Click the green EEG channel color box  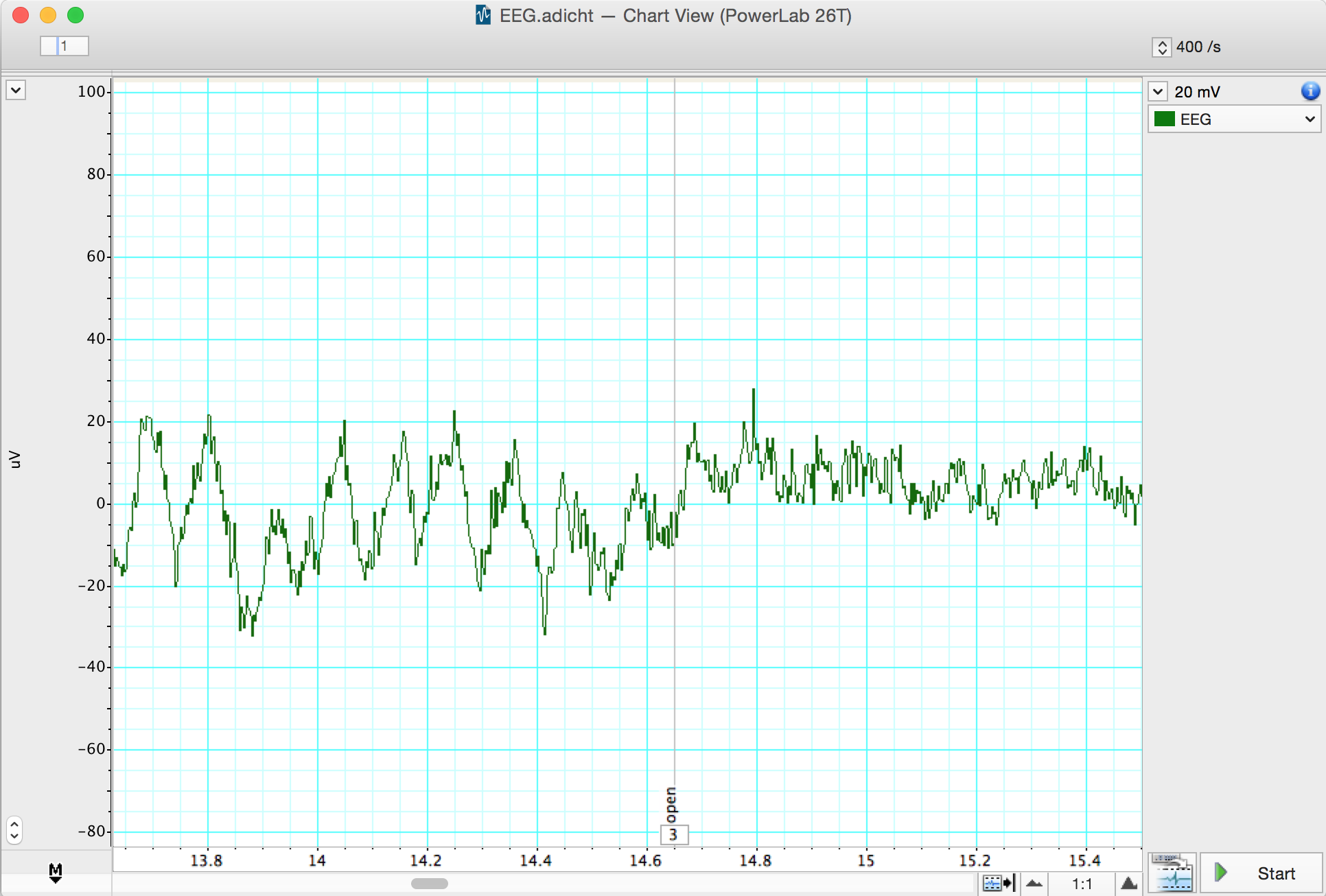coord(1165,119)
